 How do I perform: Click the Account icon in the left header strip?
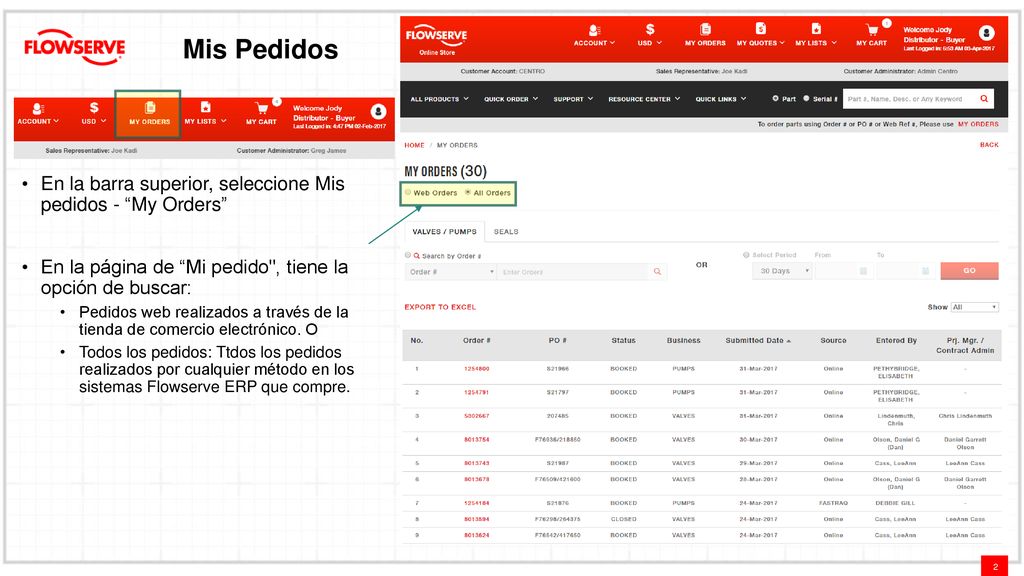[38, 109]
